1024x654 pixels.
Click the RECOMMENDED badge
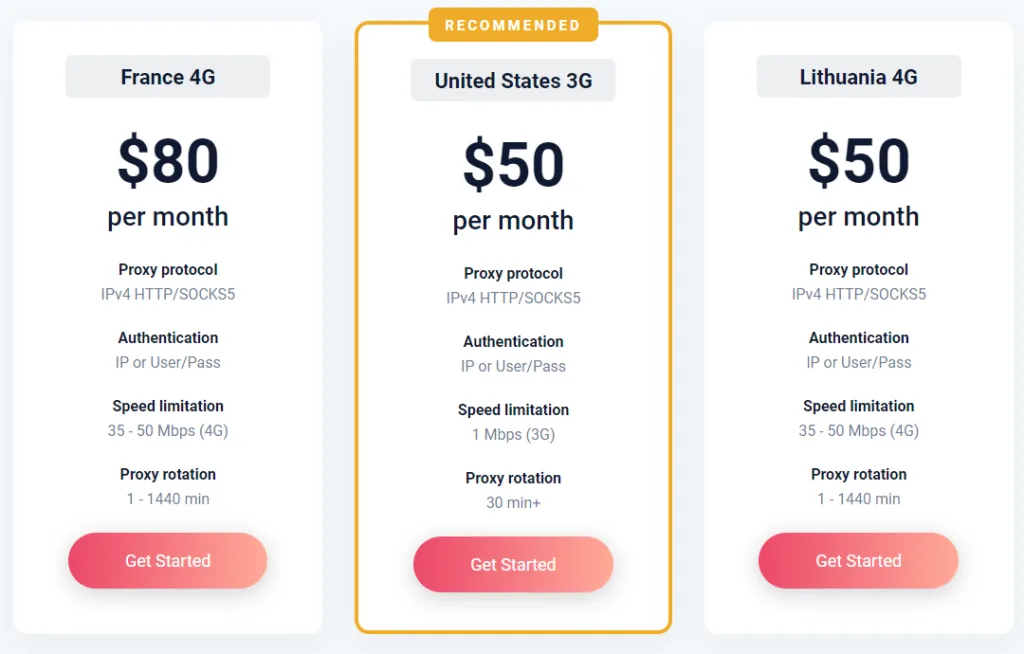[x=513, y=25]
